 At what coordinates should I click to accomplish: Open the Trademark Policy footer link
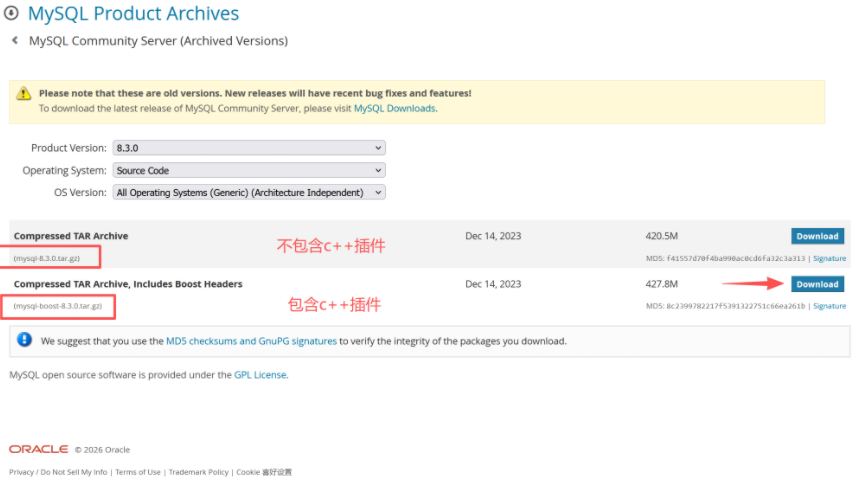coord(199,472)
